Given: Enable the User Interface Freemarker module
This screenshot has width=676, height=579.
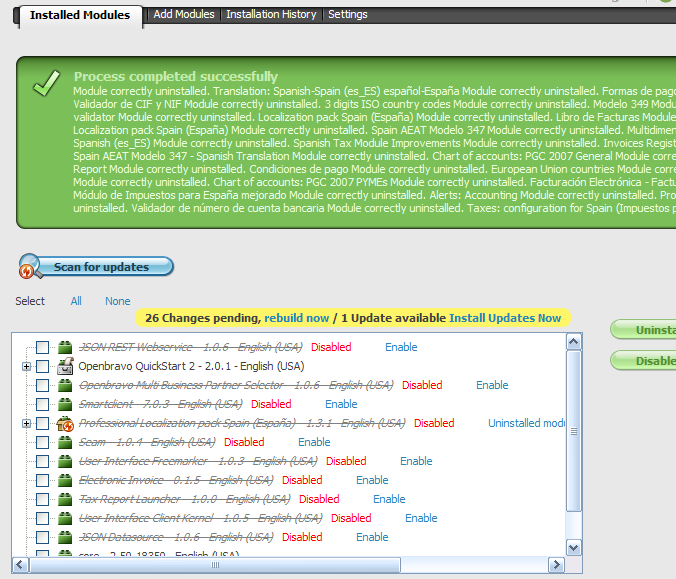Looking at the screenshot, I should (416, 461).
